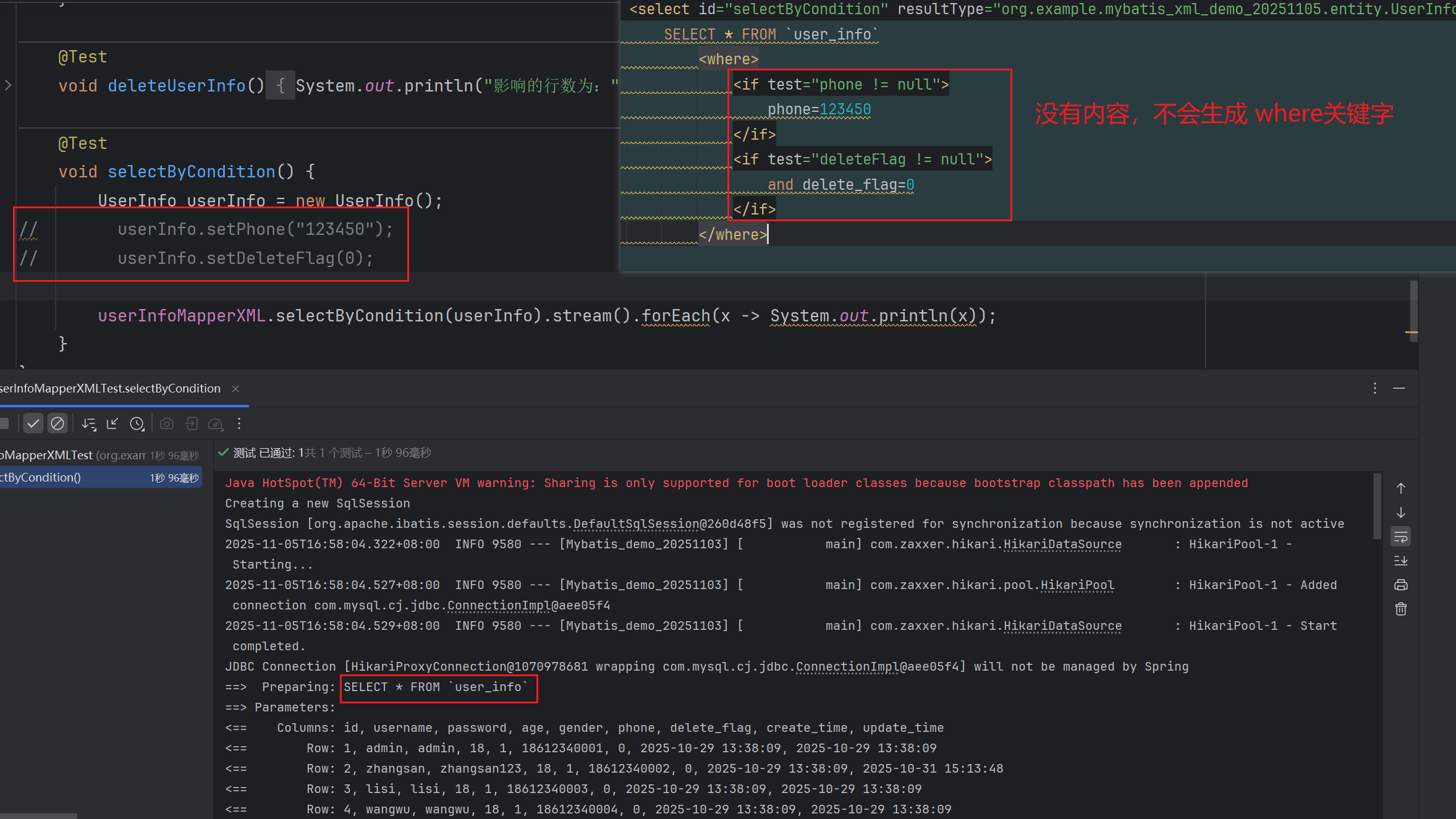Image resolution: width=1456 pixels, height=819 pixels.
Task: Click the stop run square icon
Action: [4, 423]
